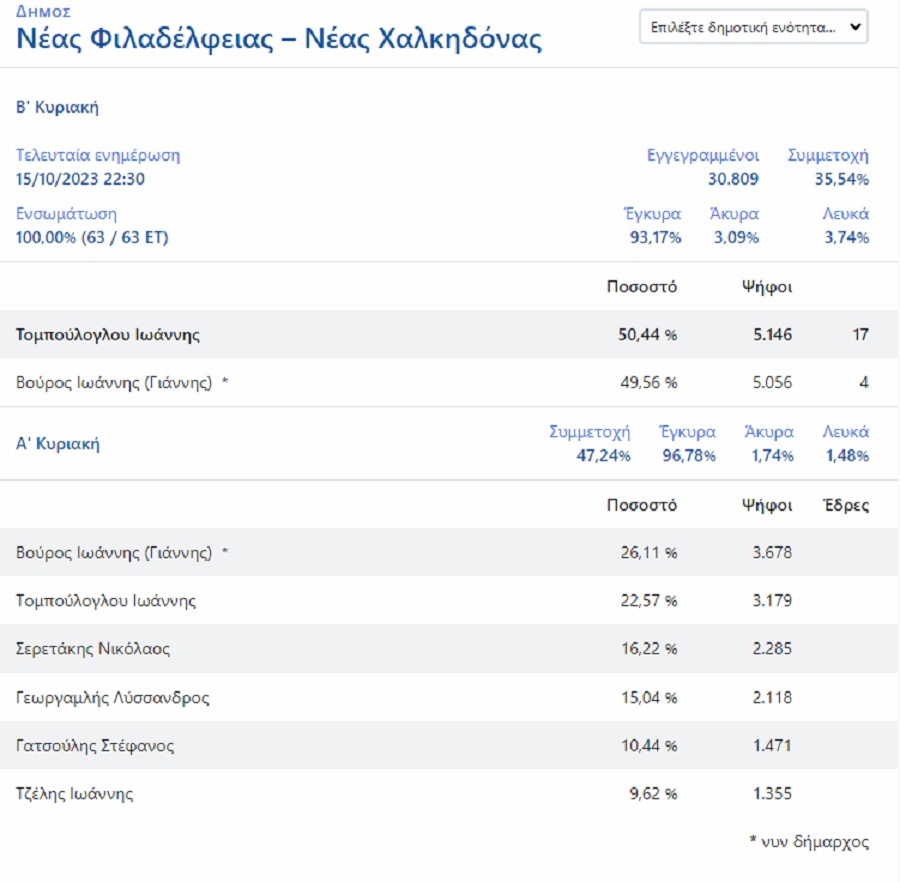Click Βούρος Ιωάννης in first round list
900x882 pixels.
coord(114,553)
